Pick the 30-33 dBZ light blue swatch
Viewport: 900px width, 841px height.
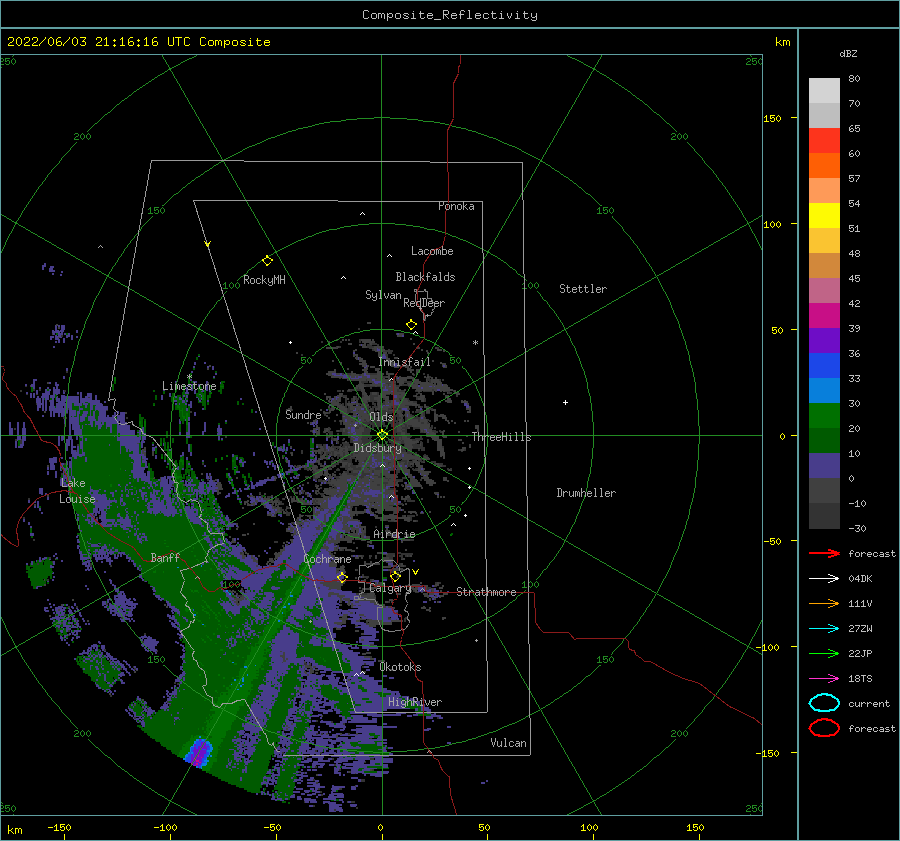pyautogui.click(x=824, y=390)
